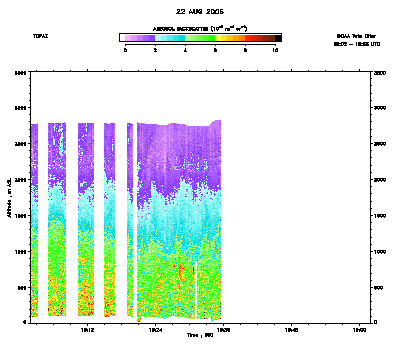This screenshot has width=400, height=360.
Task: Click the right-axis 1500 altitude label
Action: [x=380, y=216]
